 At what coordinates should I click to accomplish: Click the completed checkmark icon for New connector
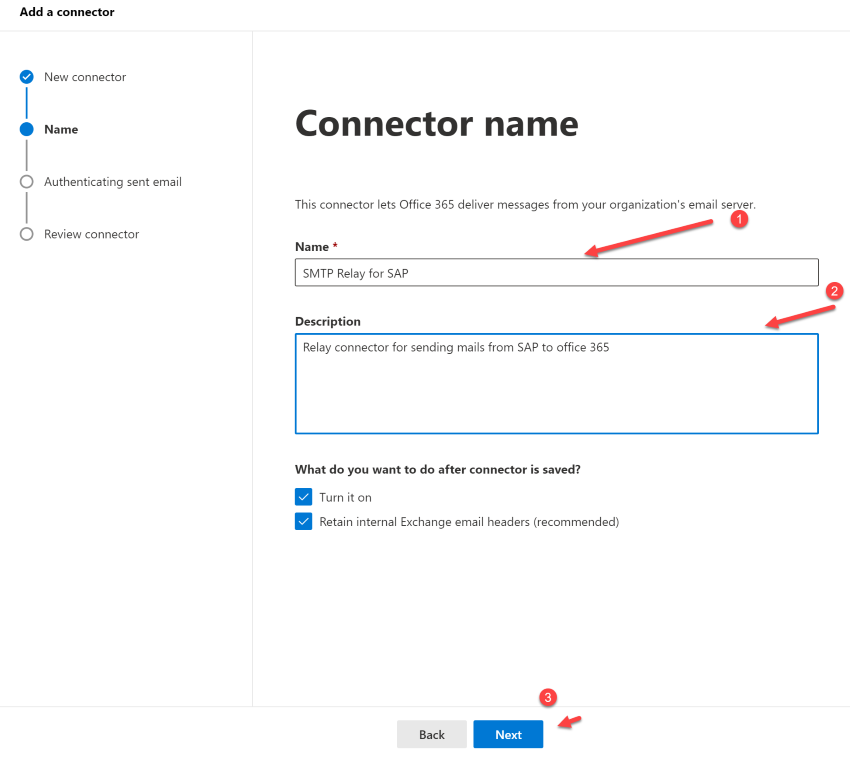[27, 77]
